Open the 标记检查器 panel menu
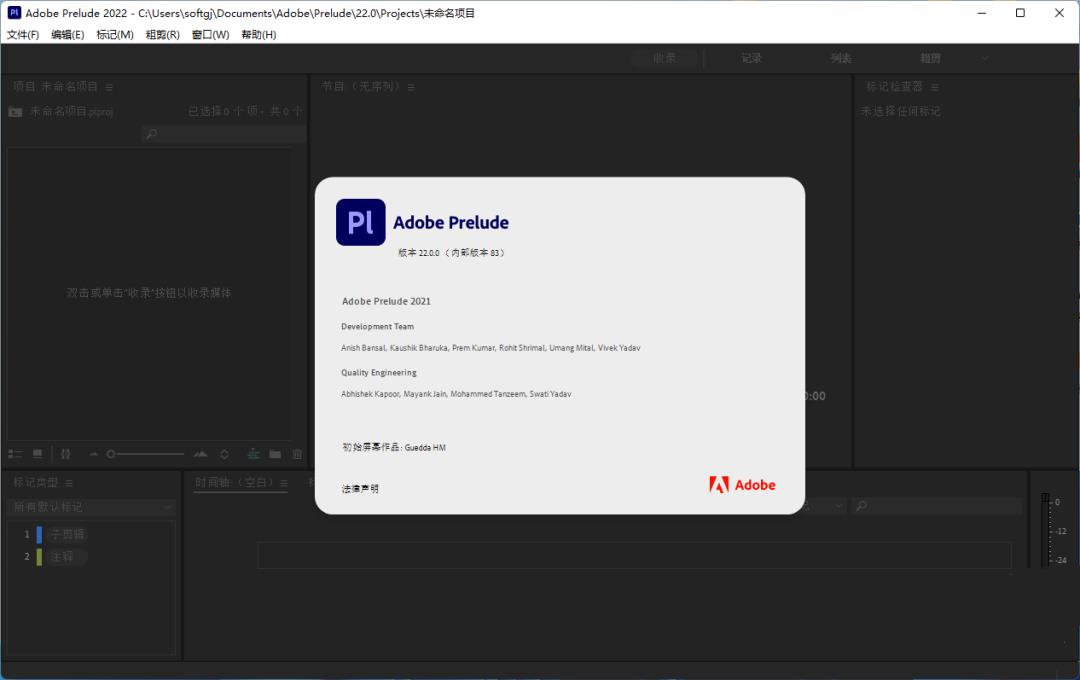The image size is (1080, 680). pyautogui.click(x=935, y=87)
